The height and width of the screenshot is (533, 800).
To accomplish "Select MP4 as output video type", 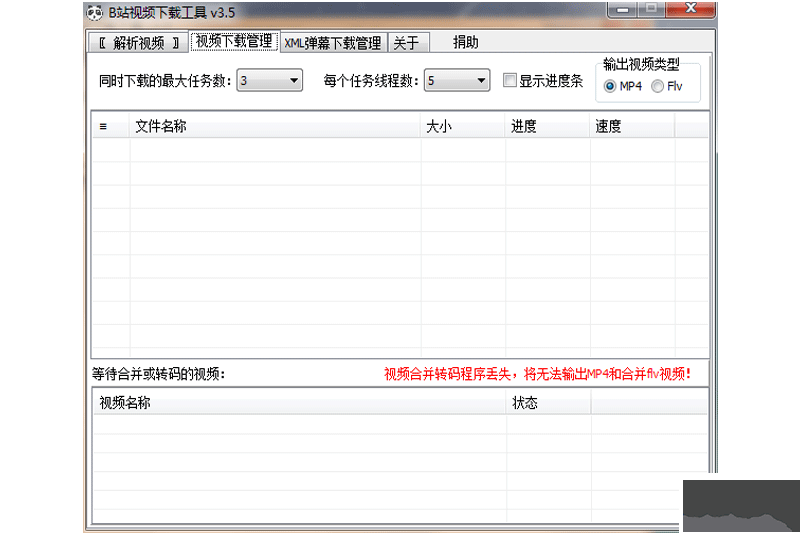I will click(611, 86).
